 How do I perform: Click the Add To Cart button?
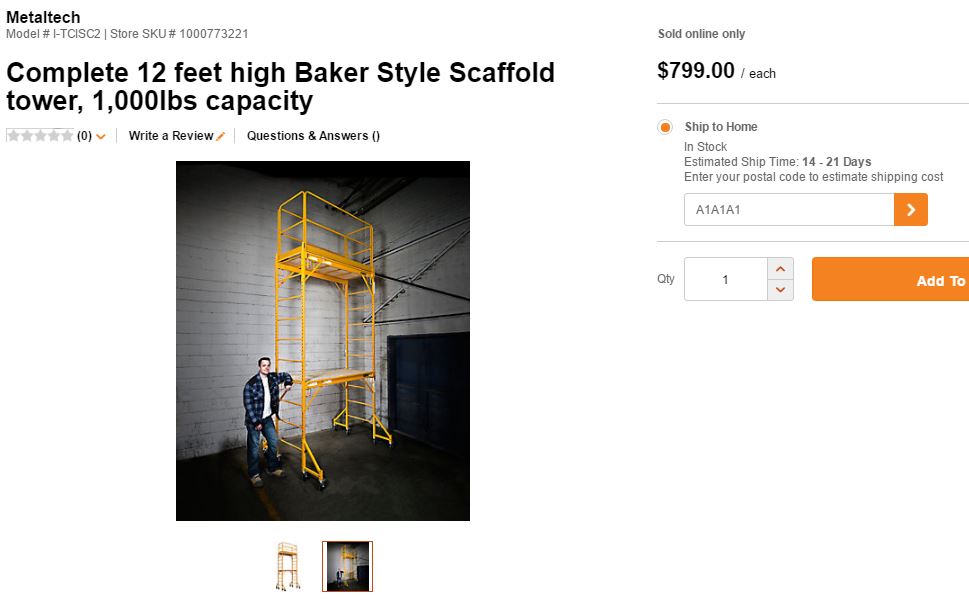[890, 280]
